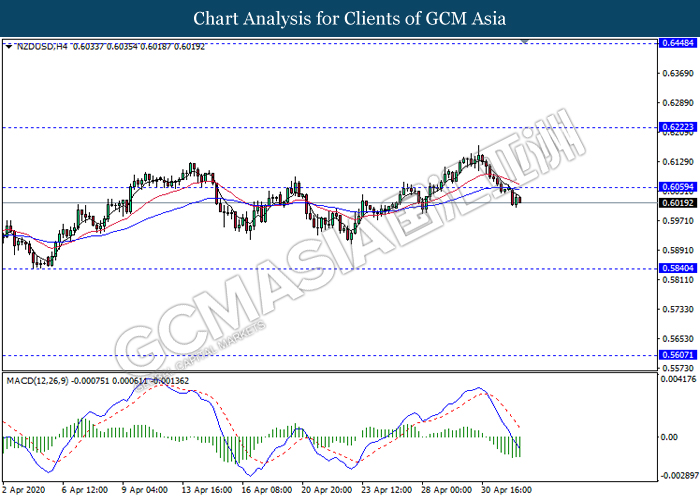
Task: Click the 0.58404 support level label
Action: [678, 268]
